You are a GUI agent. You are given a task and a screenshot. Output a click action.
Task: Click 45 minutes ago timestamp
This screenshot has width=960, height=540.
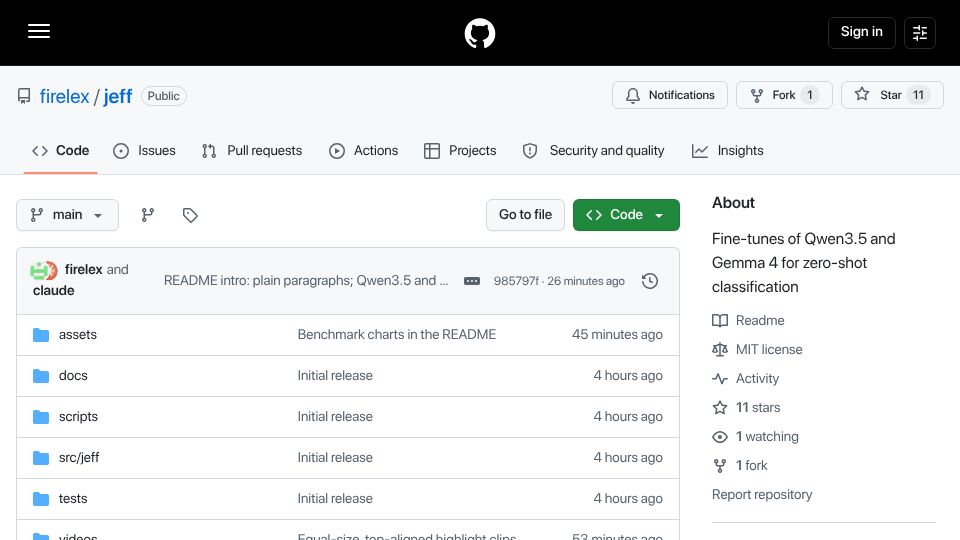point(617,334)
